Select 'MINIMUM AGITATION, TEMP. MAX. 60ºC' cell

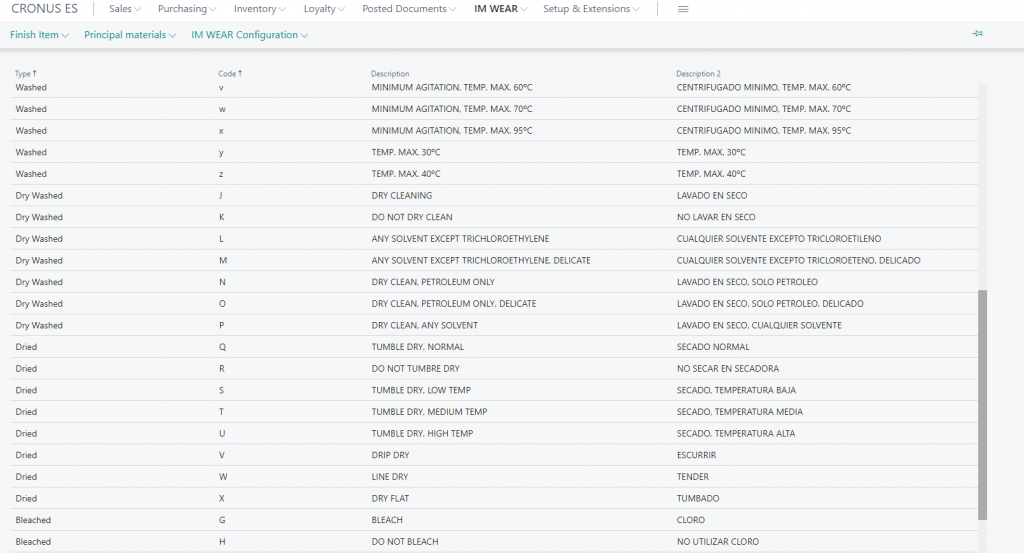coord(452,87)
